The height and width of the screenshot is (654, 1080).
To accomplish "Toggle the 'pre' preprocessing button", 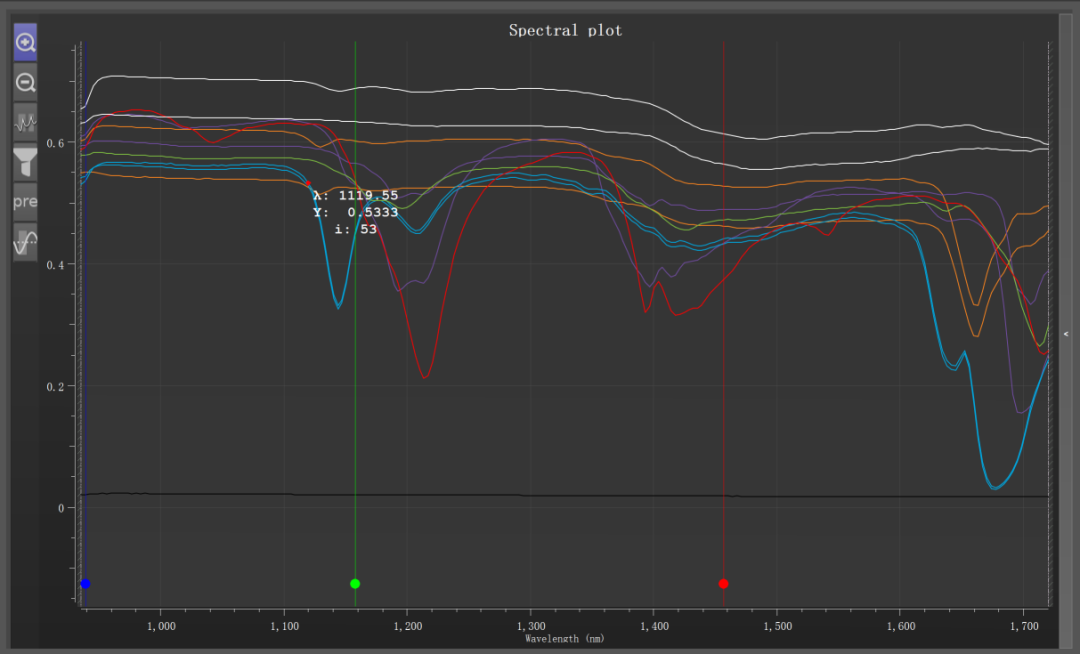I will (x=25, y=202).
